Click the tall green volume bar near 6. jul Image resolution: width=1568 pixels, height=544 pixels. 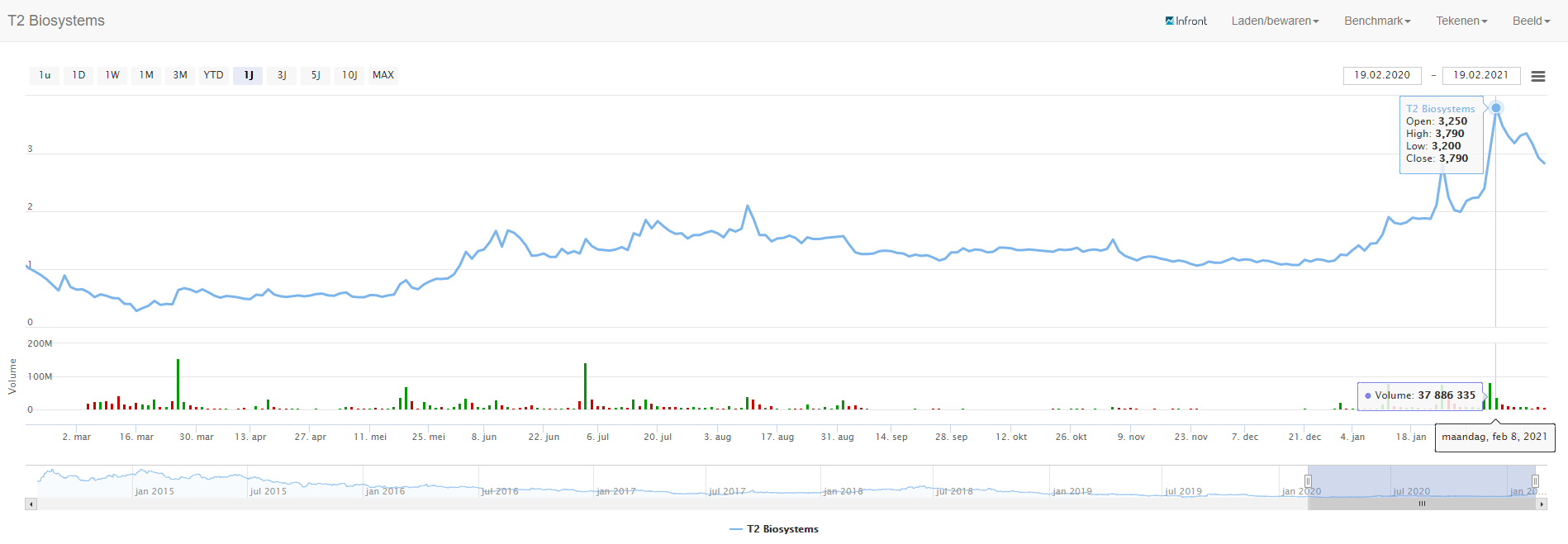pyautogui.click(x=585, y=386)
